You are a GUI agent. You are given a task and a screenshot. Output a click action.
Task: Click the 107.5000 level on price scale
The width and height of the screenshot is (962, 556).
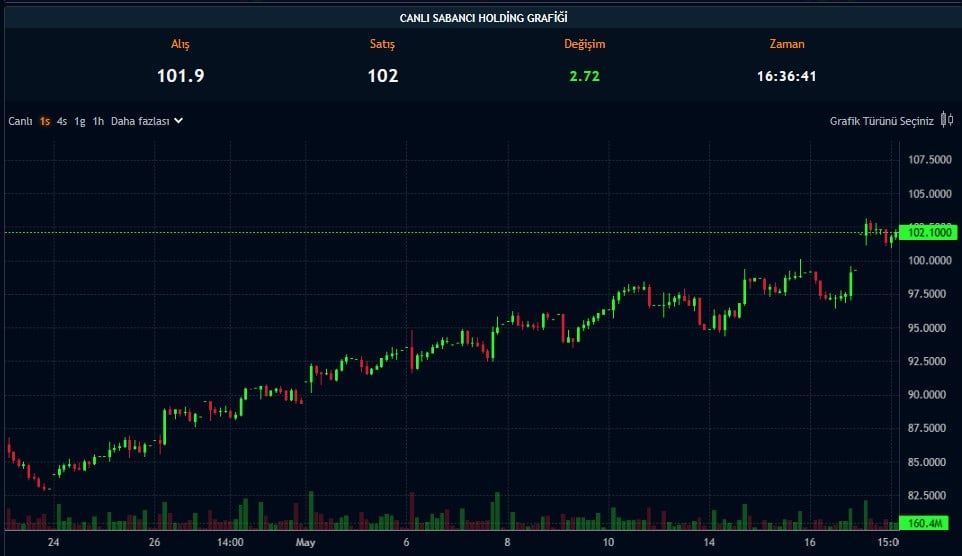pos(929,160)
